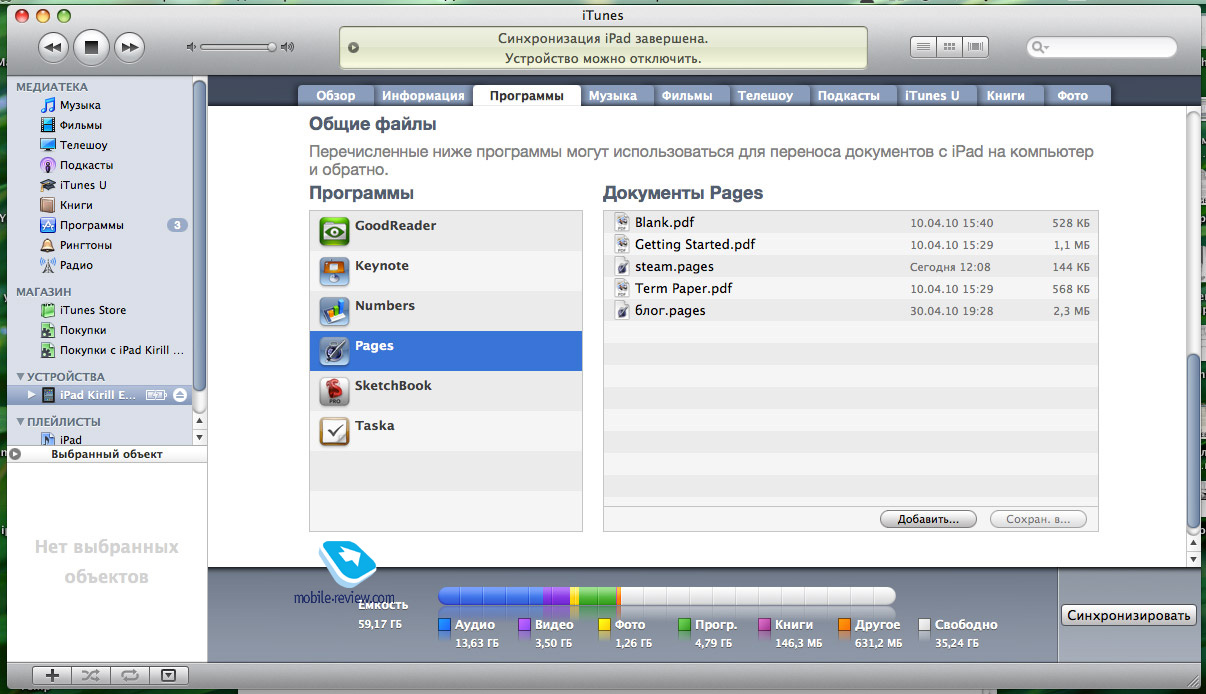The height and width of the screenshot is (694, 1206).
Task: Open the iTunes U tab
Action: [932, 96]
